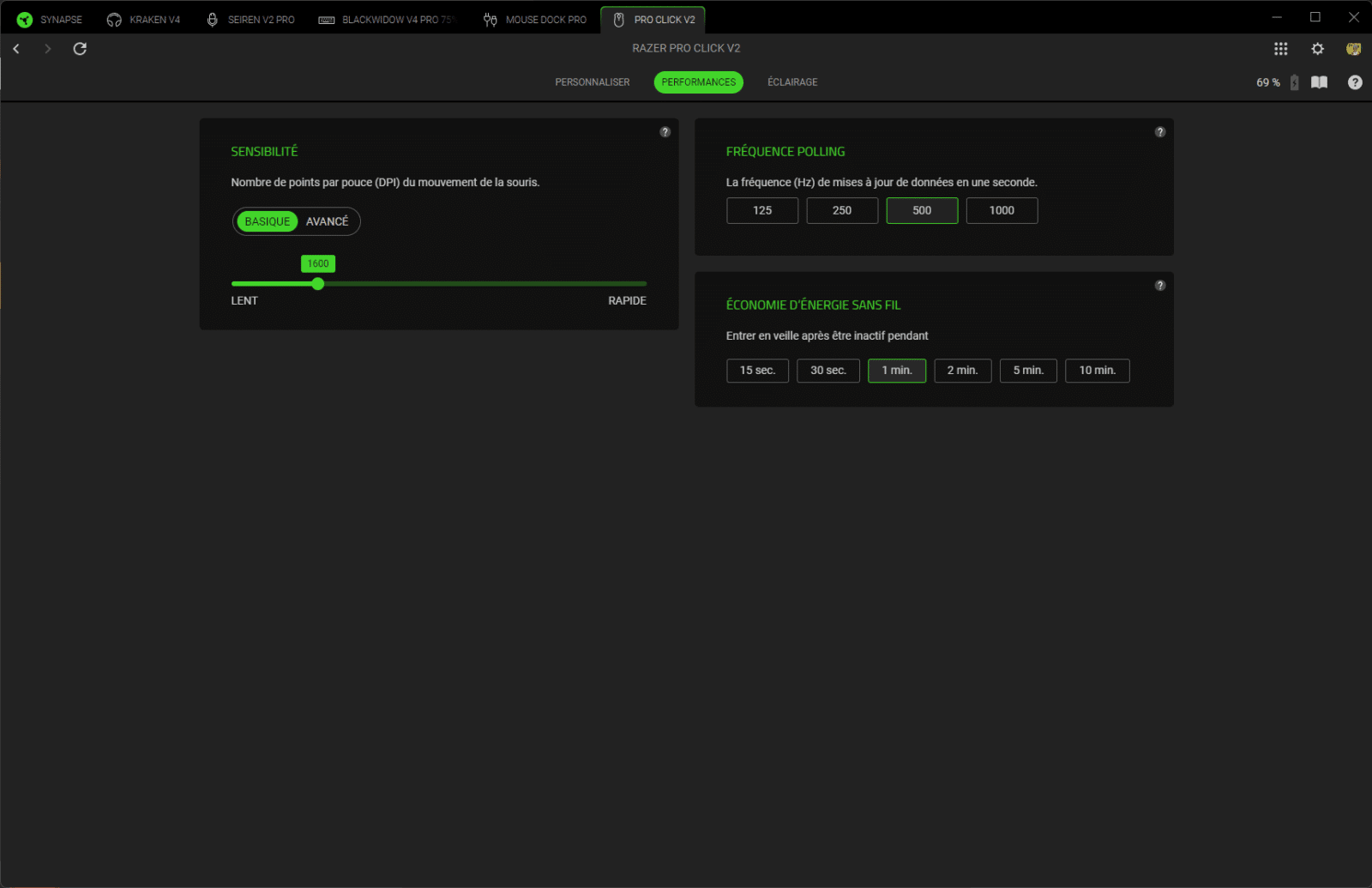
Task: Open the user profile avatar
Action: point(1354,49)
